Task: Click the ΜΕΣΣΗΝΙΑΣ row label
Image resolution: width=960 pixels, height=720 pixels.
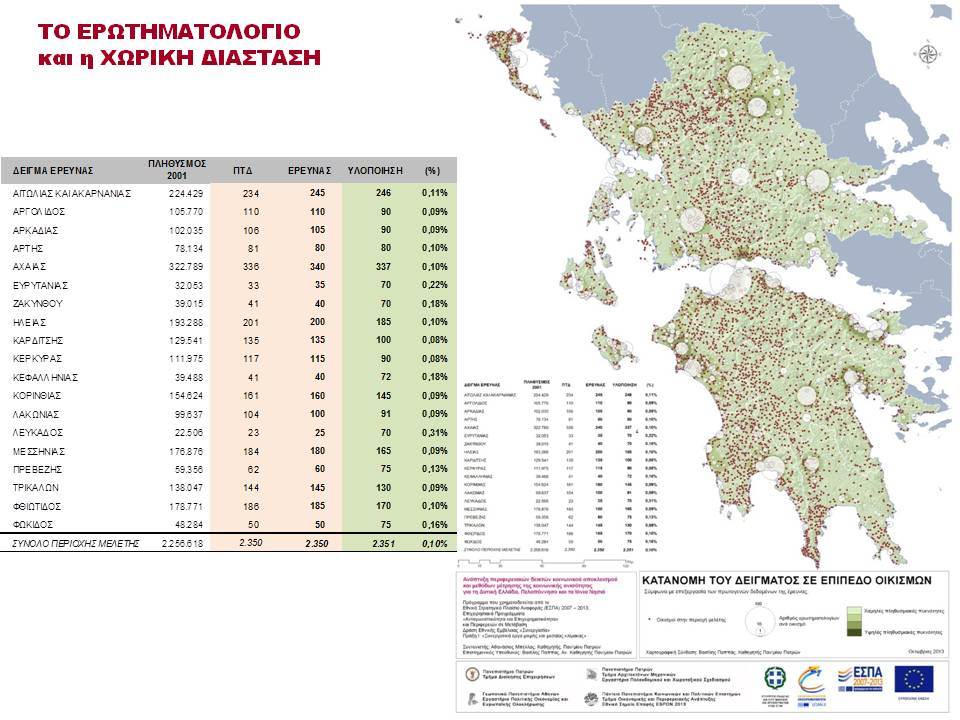Action: tap(39, 452)
